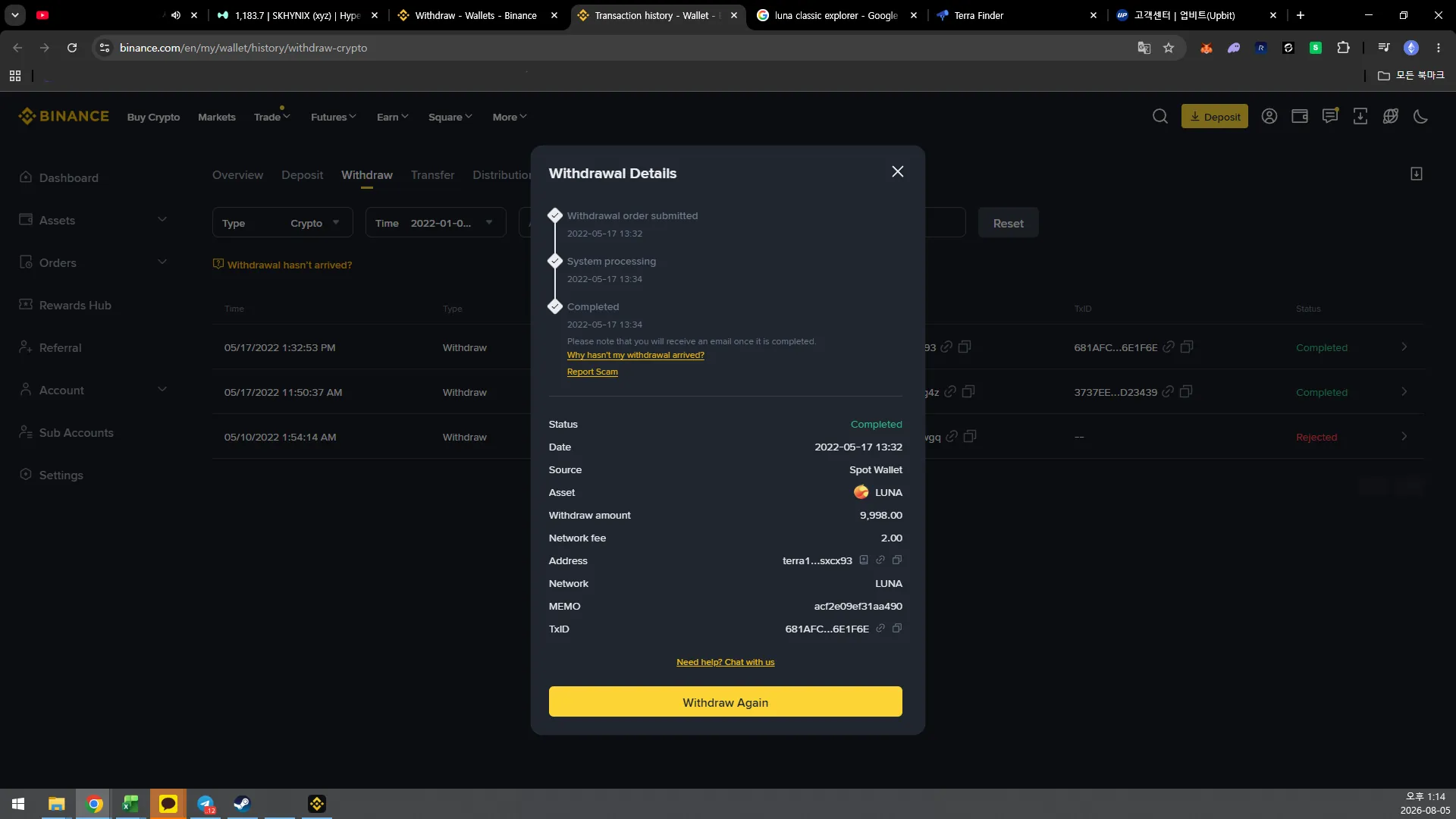Expand the Assets section chevron in sidebar
Viewport: 1456px width, 819px height.
[x=162, y=220]
